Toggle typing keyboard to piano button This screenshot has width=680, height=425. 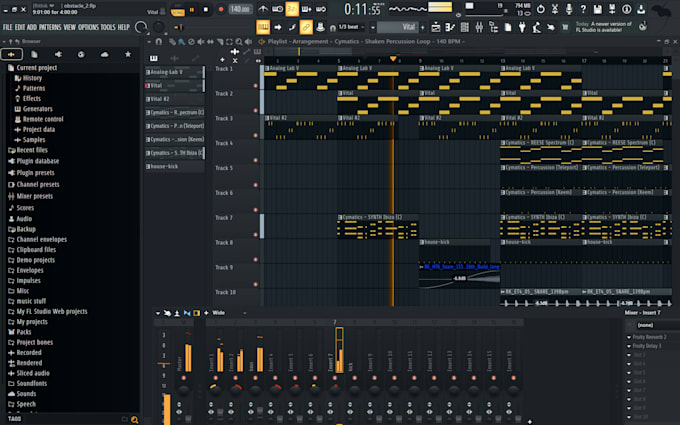coord(263,27)
